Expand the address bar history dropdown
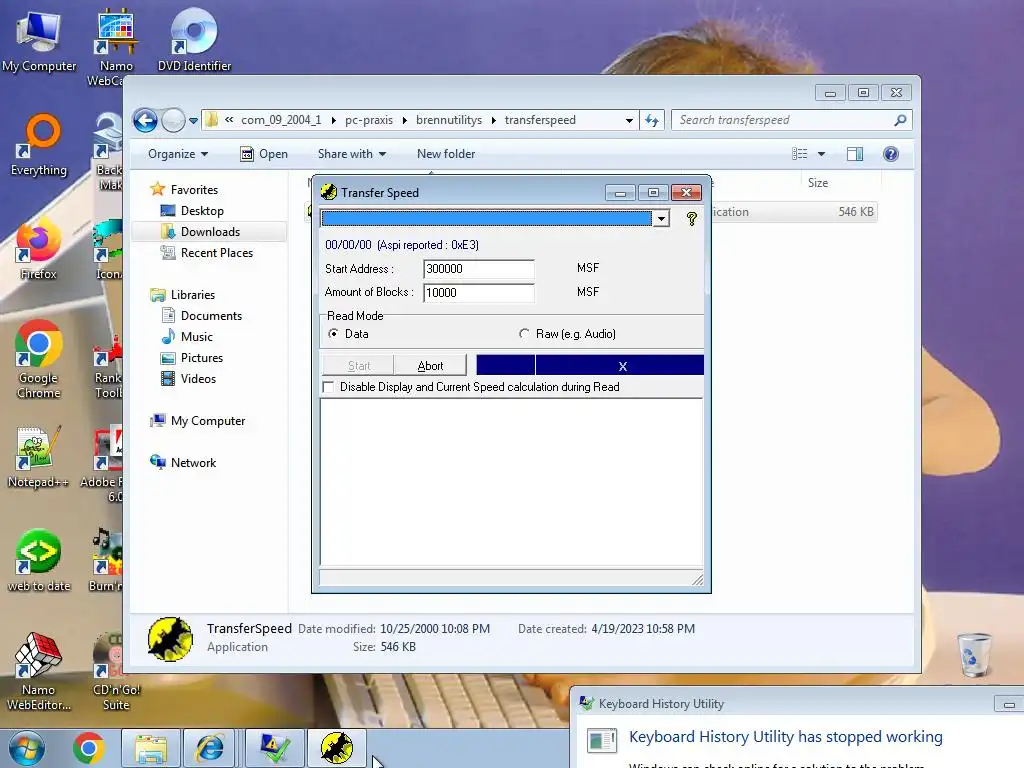The width and height of the screenshot is (1024, 768). [x=629, y=120]
